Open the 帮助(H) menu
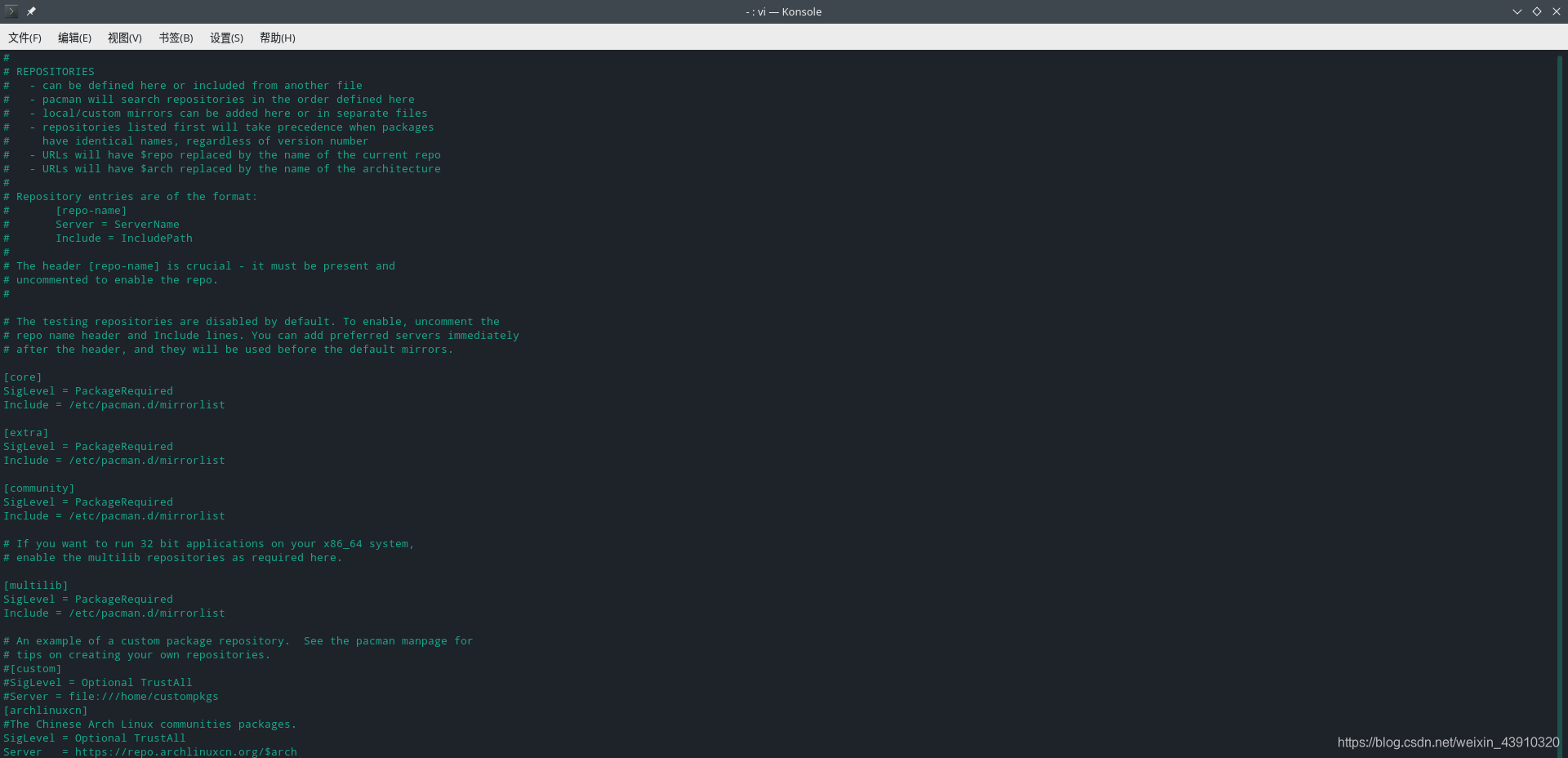 pyautogui.click(x=278, y=38)
